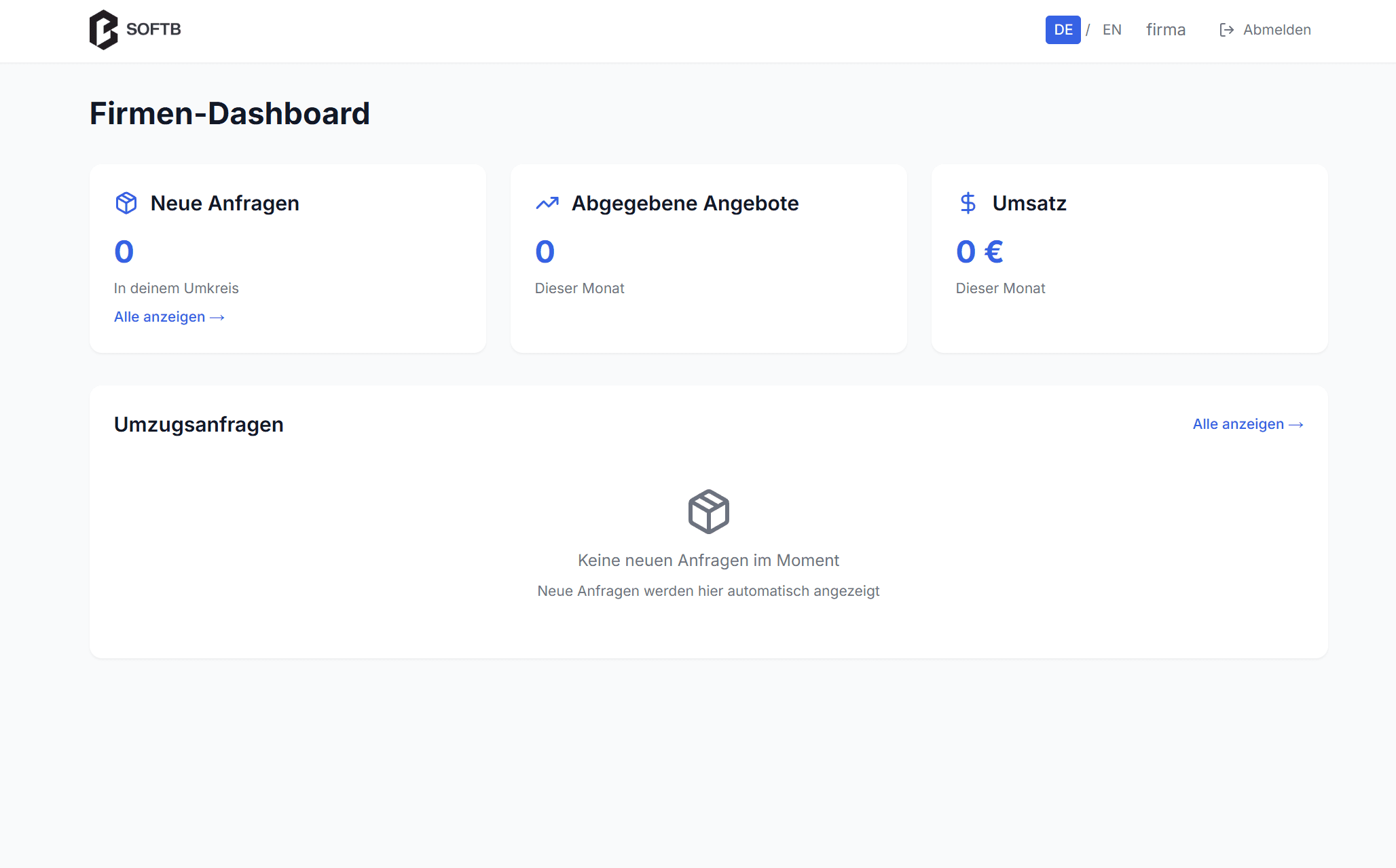
Task: Click the dollar sign icon beside Umsatz
Action: tap(968, 203)
